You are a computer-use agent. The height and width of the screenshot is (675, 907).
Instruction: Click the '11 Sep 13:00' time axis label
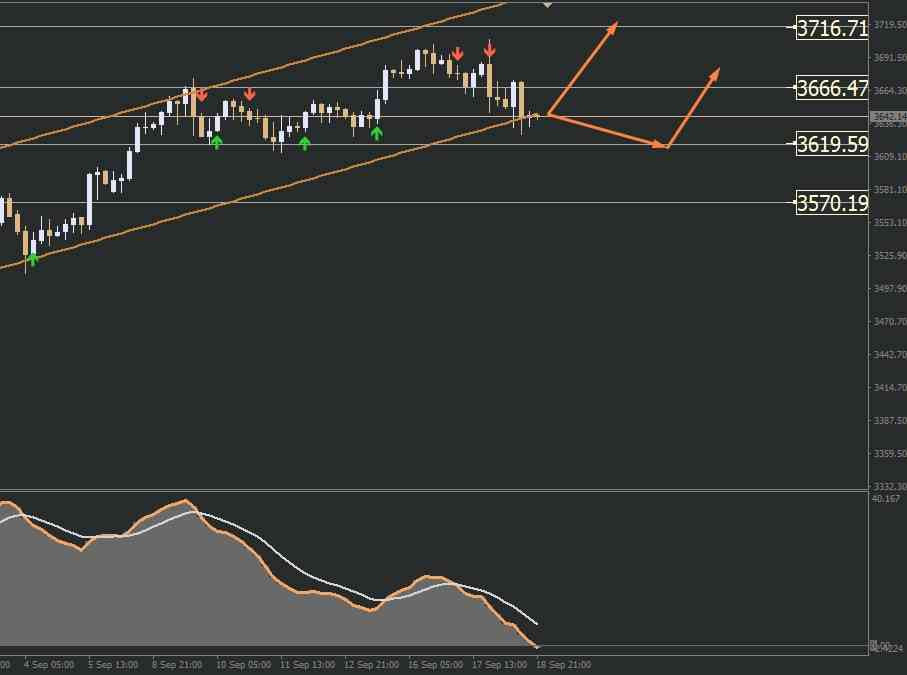[x=307, y=665]
